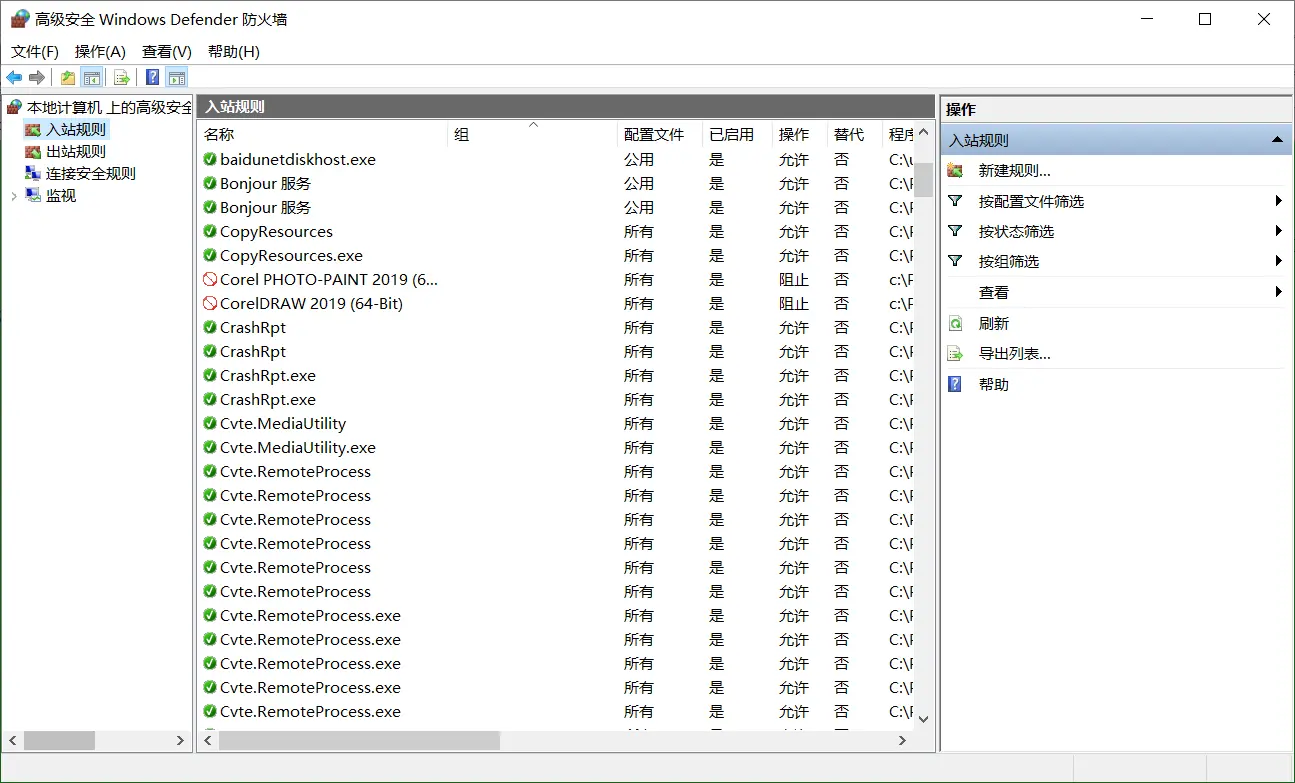Open the 操作(A) menu
The image size is (1295, 783).
pos(100,52)
